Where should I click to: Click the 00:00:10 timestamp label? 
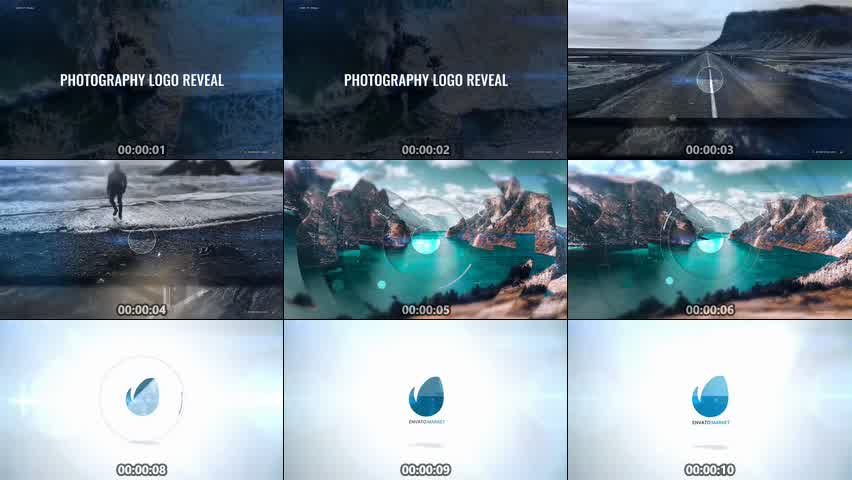[710, 470]
